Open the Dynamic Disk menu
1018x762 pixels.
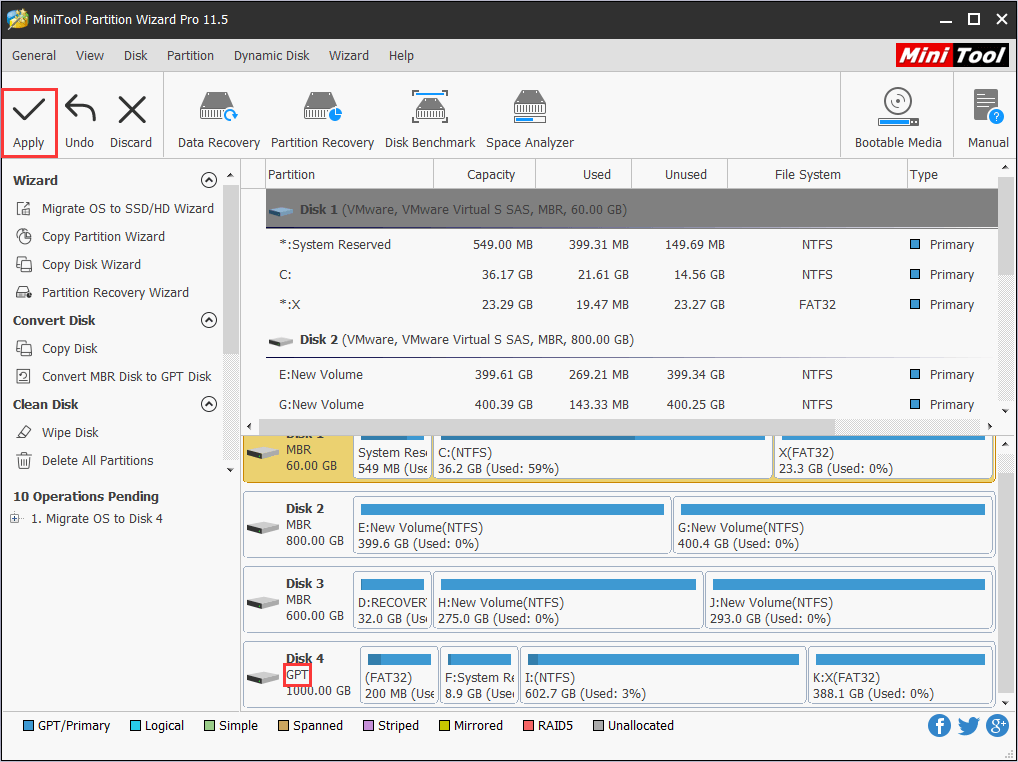(x=271, y=56)
